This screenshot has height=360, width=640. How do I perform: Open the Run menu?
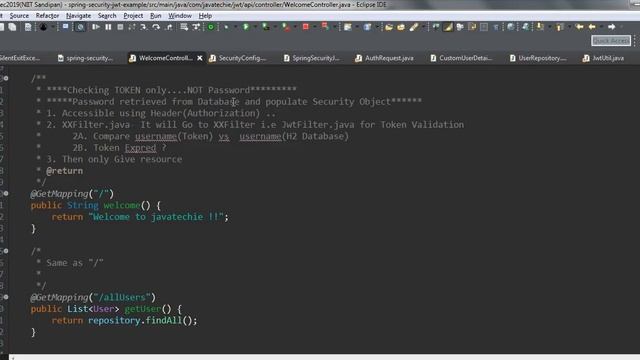[156, 16]
